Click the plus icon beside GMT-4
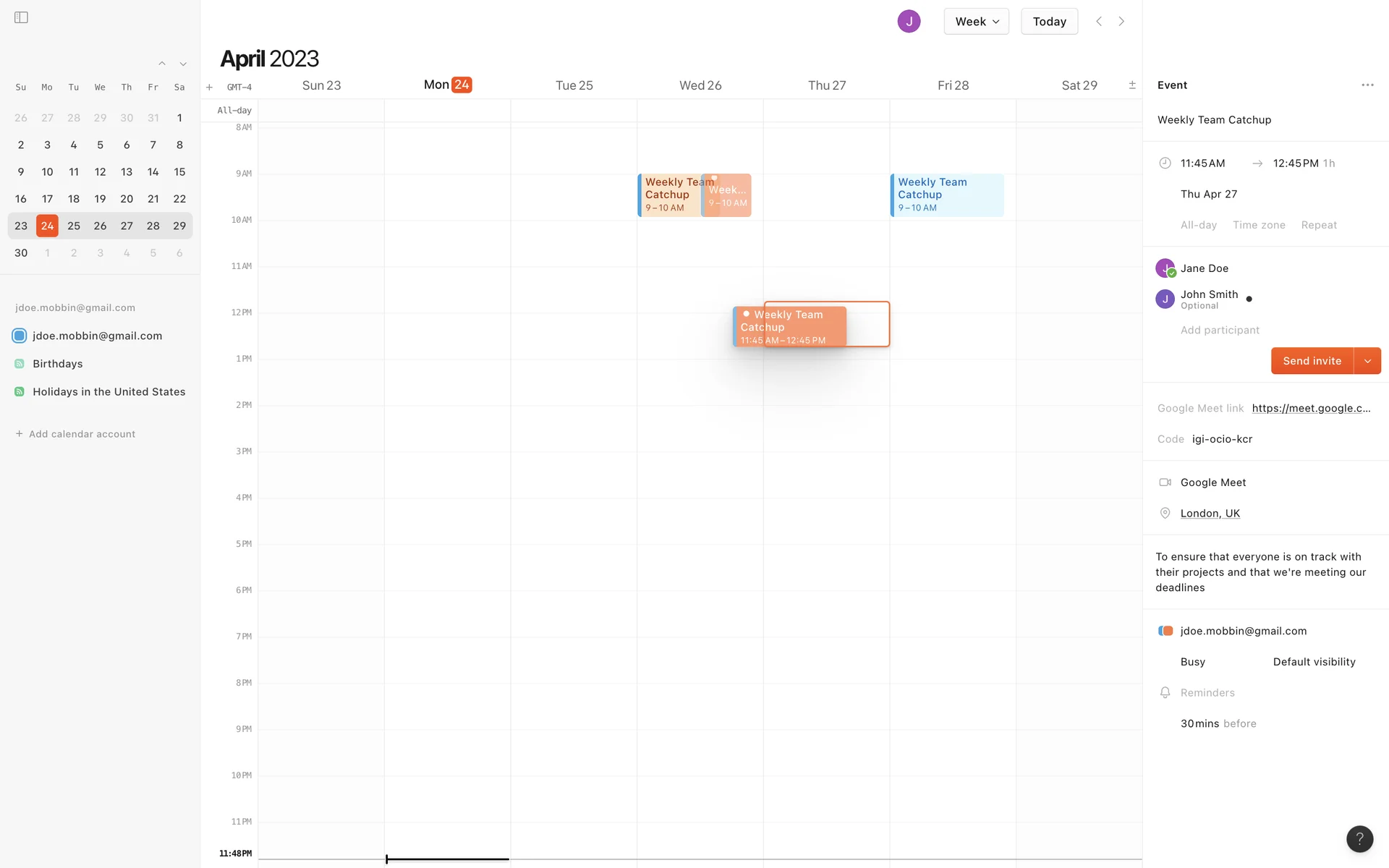Screen dimensions: 1389x868 pos(209,88)
